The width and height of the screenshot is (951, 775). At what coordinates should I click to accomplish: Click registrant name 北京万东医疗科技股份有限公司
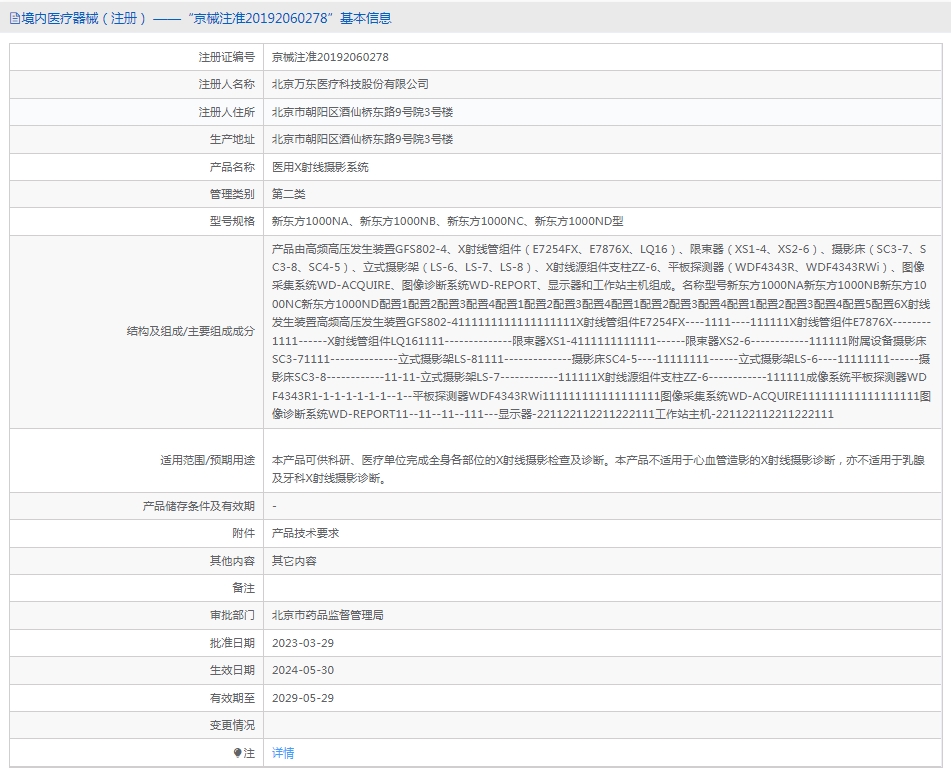(x=350, y=84)
